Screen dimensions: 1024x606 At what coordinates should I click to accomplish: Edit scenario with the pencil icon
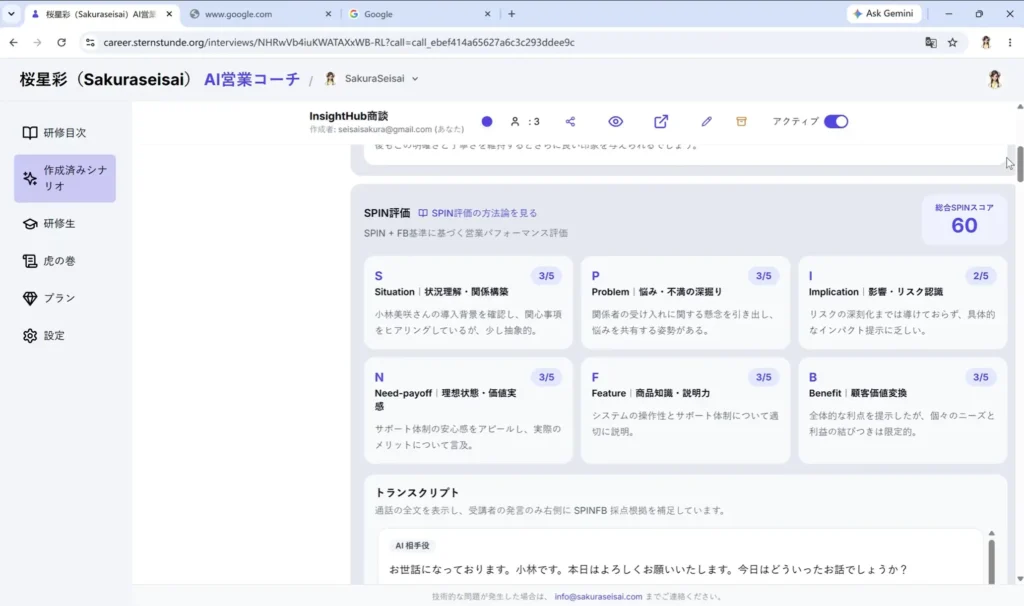(x=706, y=121)
